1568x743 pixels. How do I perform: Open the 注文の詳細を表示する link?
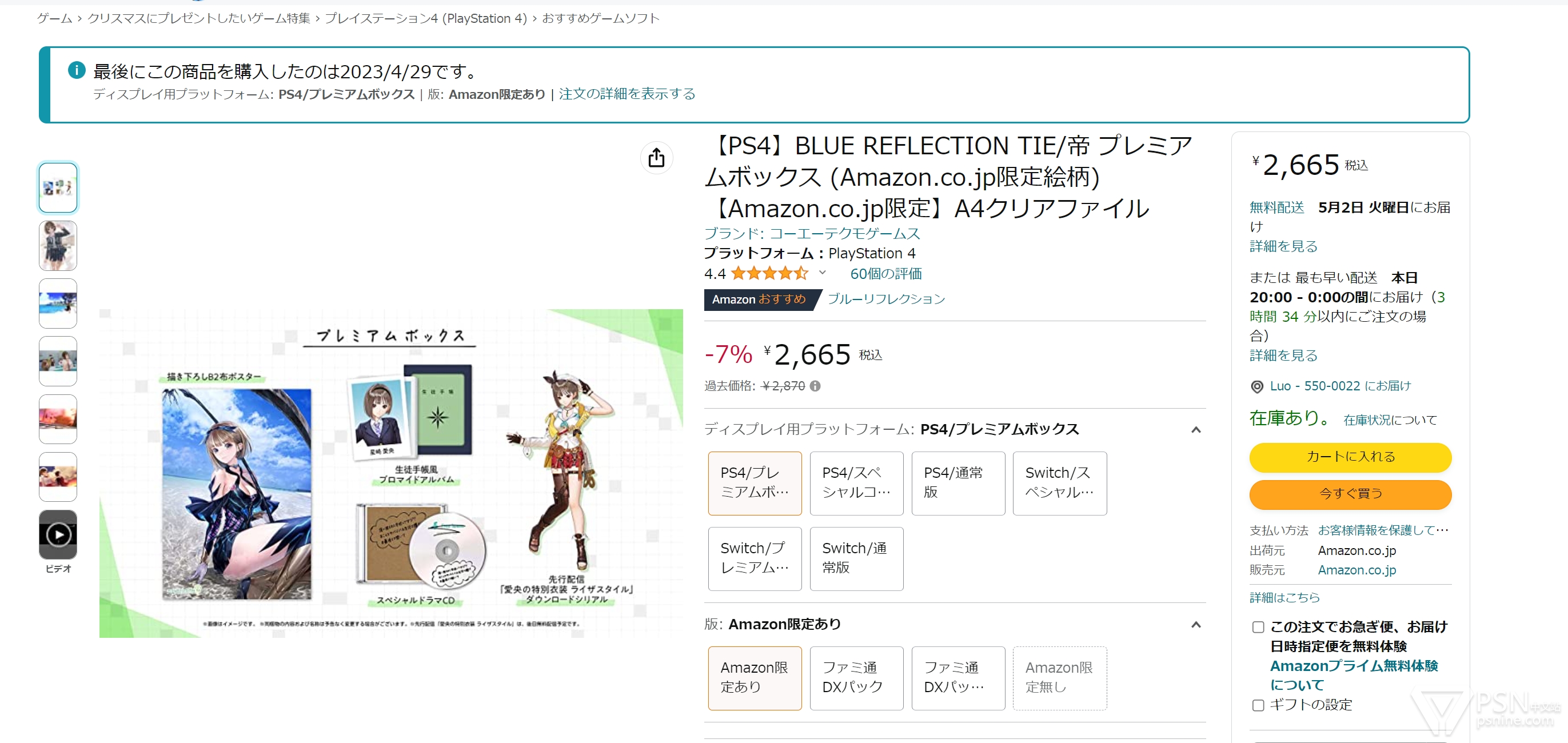coord(627,94)
